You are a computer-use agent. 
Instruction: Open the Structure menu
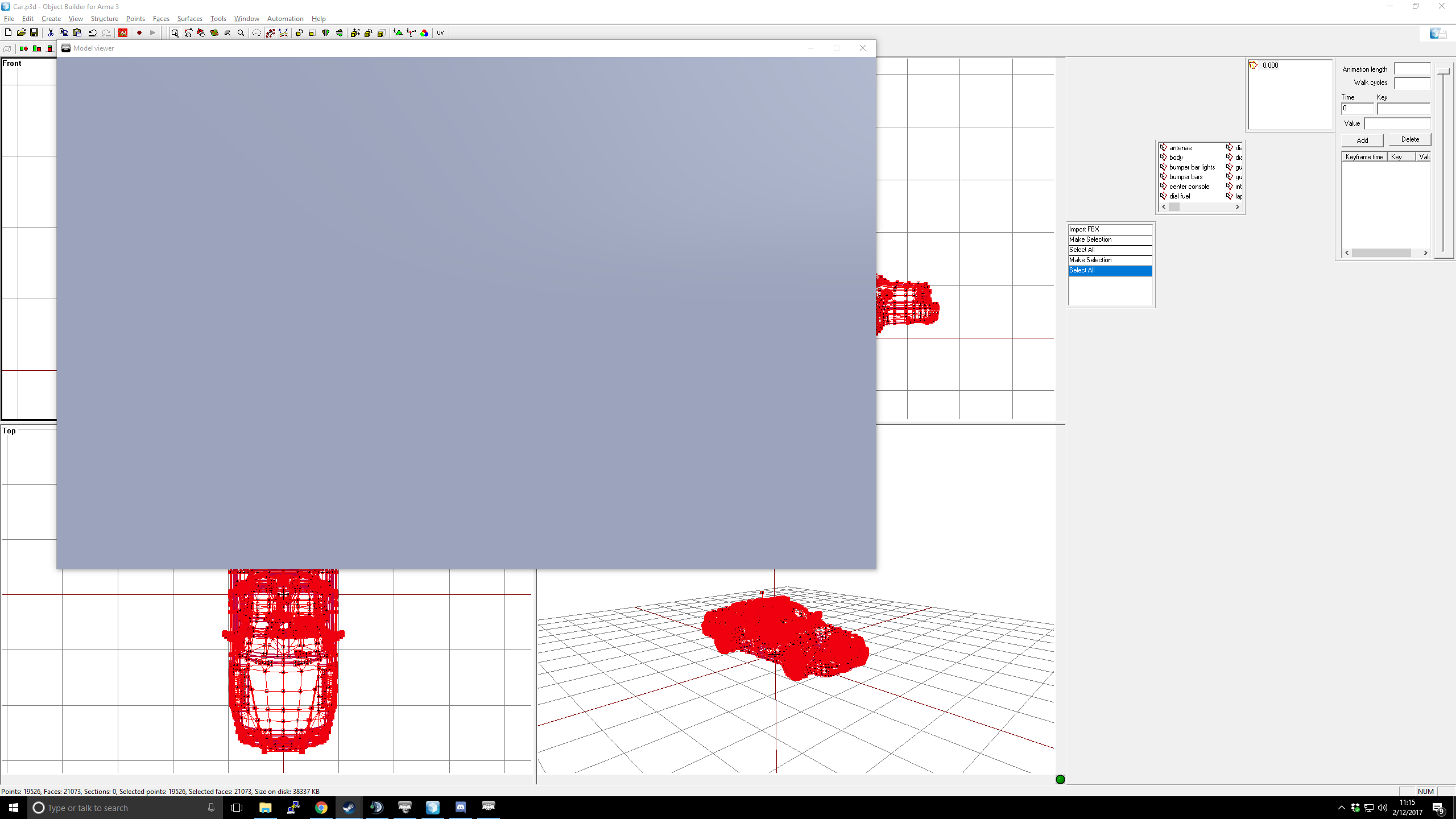click(104, 19)
